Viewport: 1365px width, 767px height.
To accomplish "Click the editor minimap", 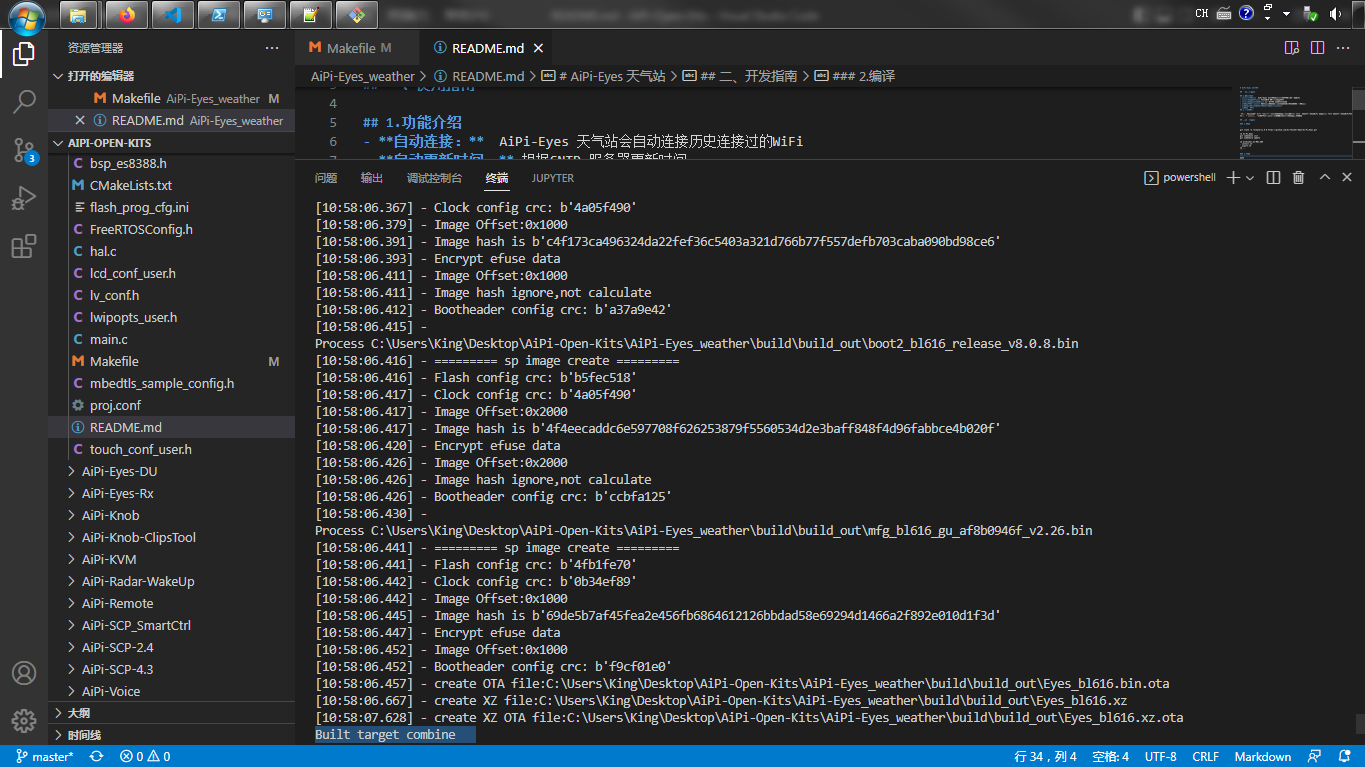I will click(1294, 125).
